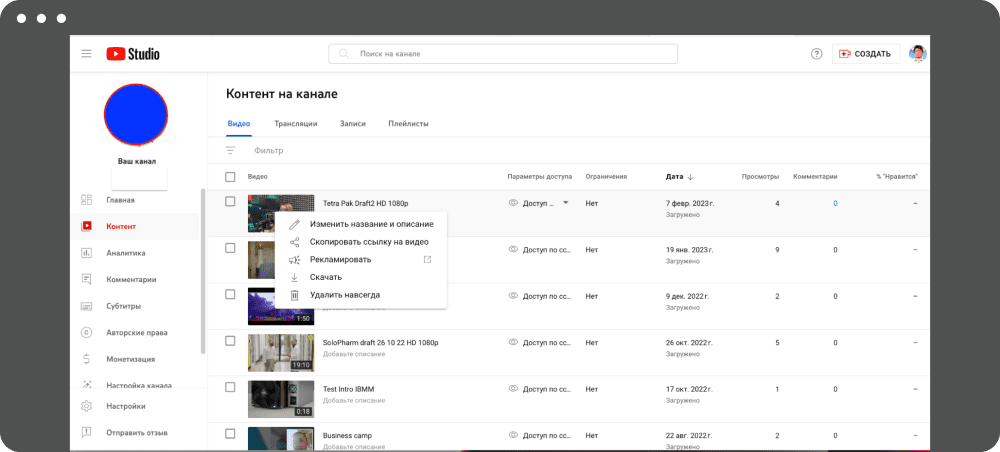Open the account avatar menu

918,54
